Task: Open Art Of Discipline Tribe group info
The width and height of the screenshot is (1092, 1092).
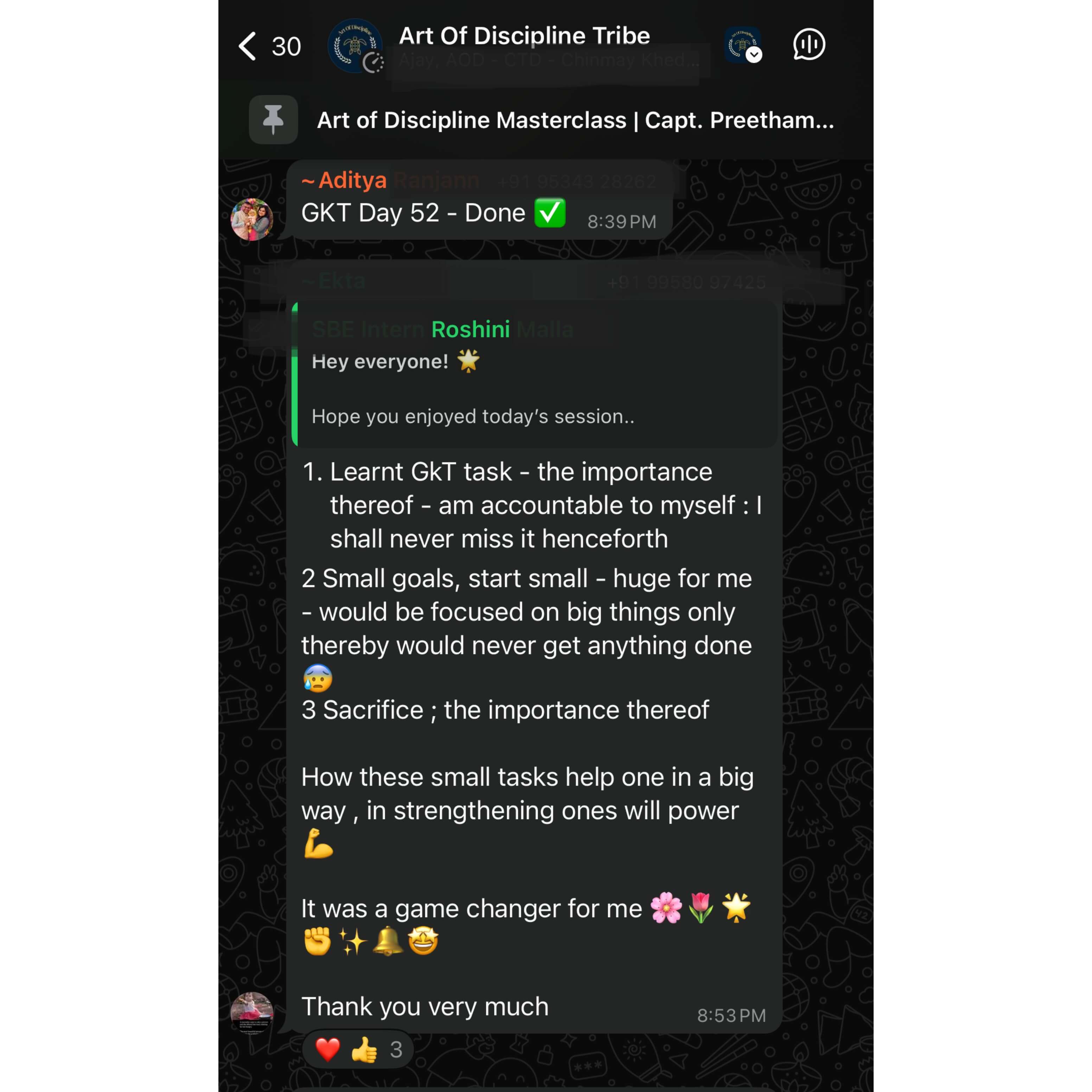Action: pyautogui.click(x=524, y=36)
